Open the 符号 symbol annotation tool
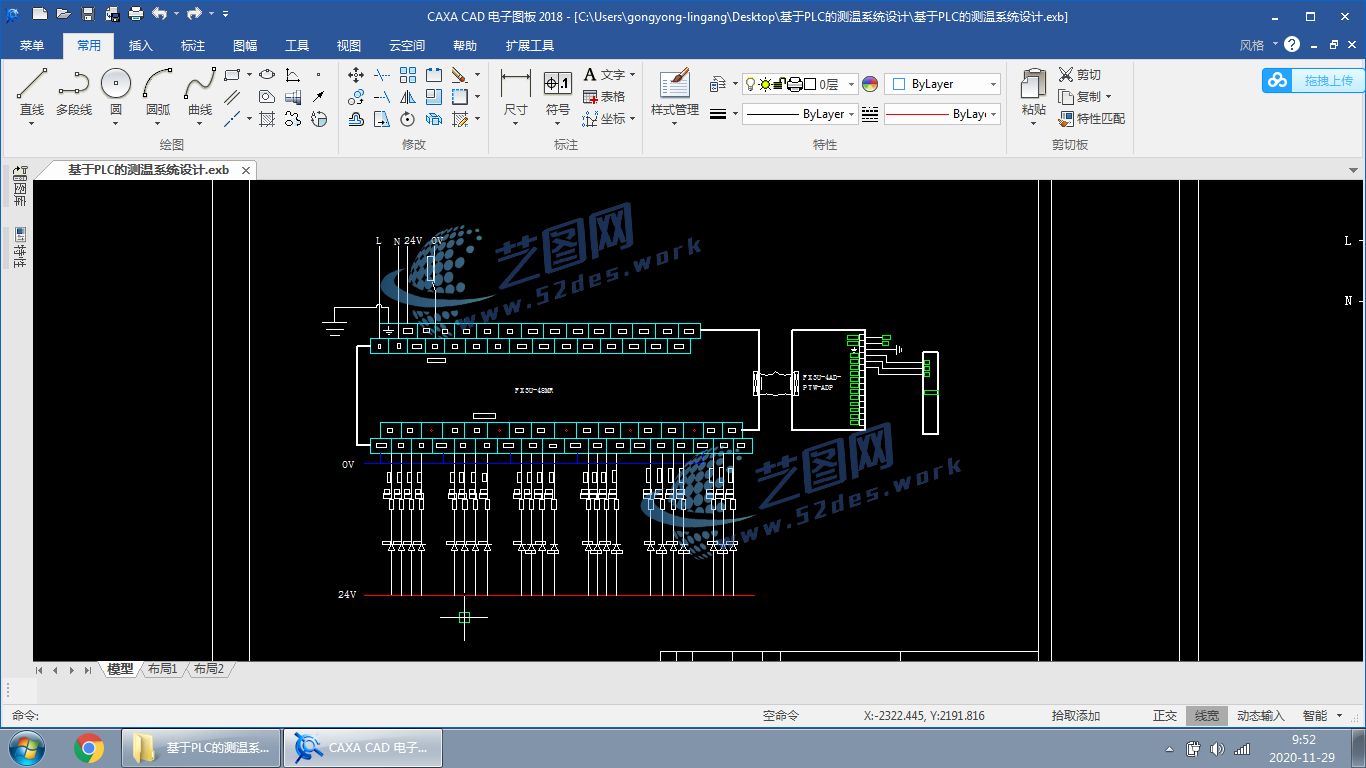Image resolution: width=1366 pixels, height=768 pixels. tap(558, 91)
